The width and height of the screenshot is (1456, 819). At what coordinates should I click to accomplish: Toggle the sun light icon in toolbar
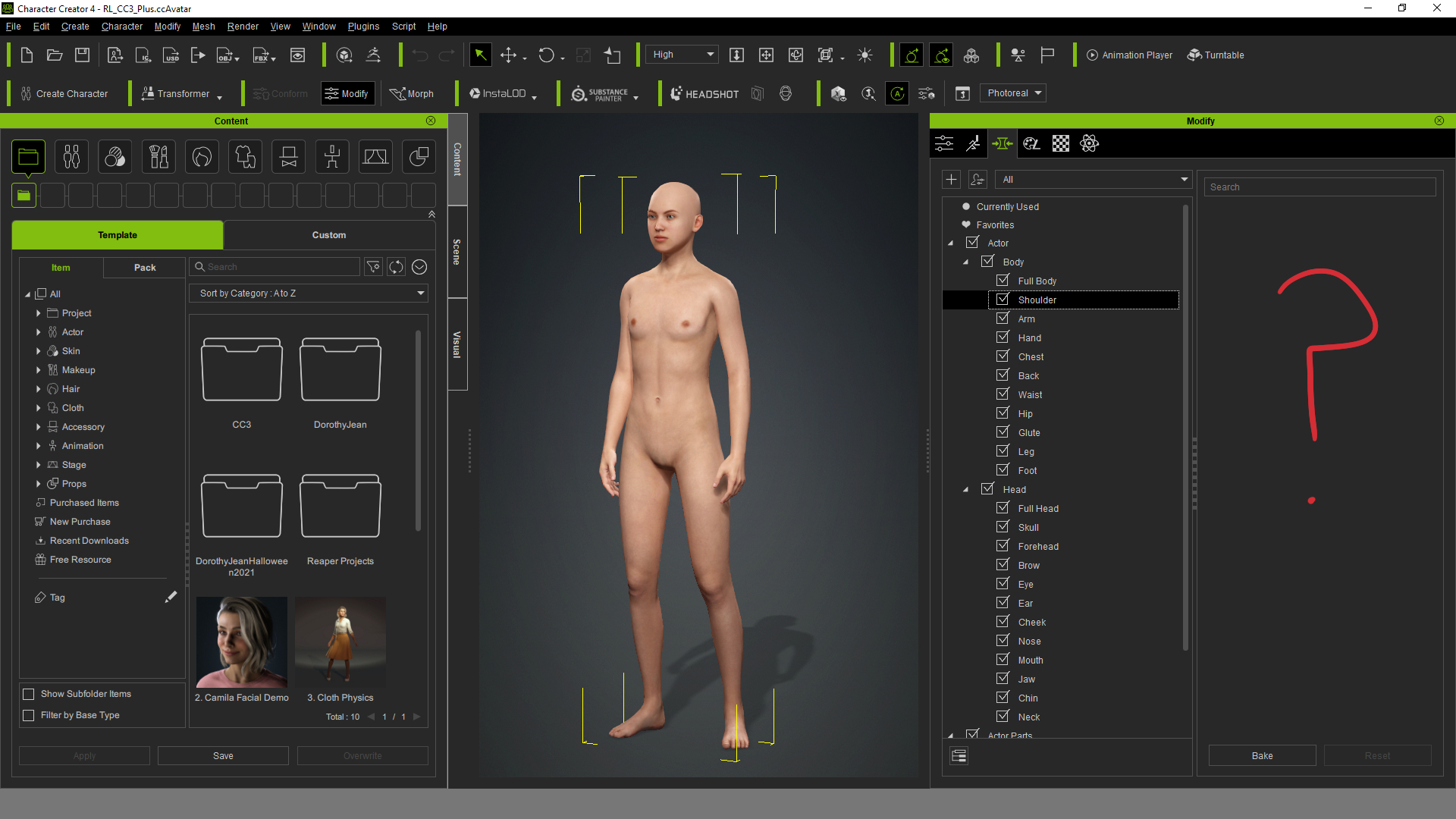[x=864, y=55]
